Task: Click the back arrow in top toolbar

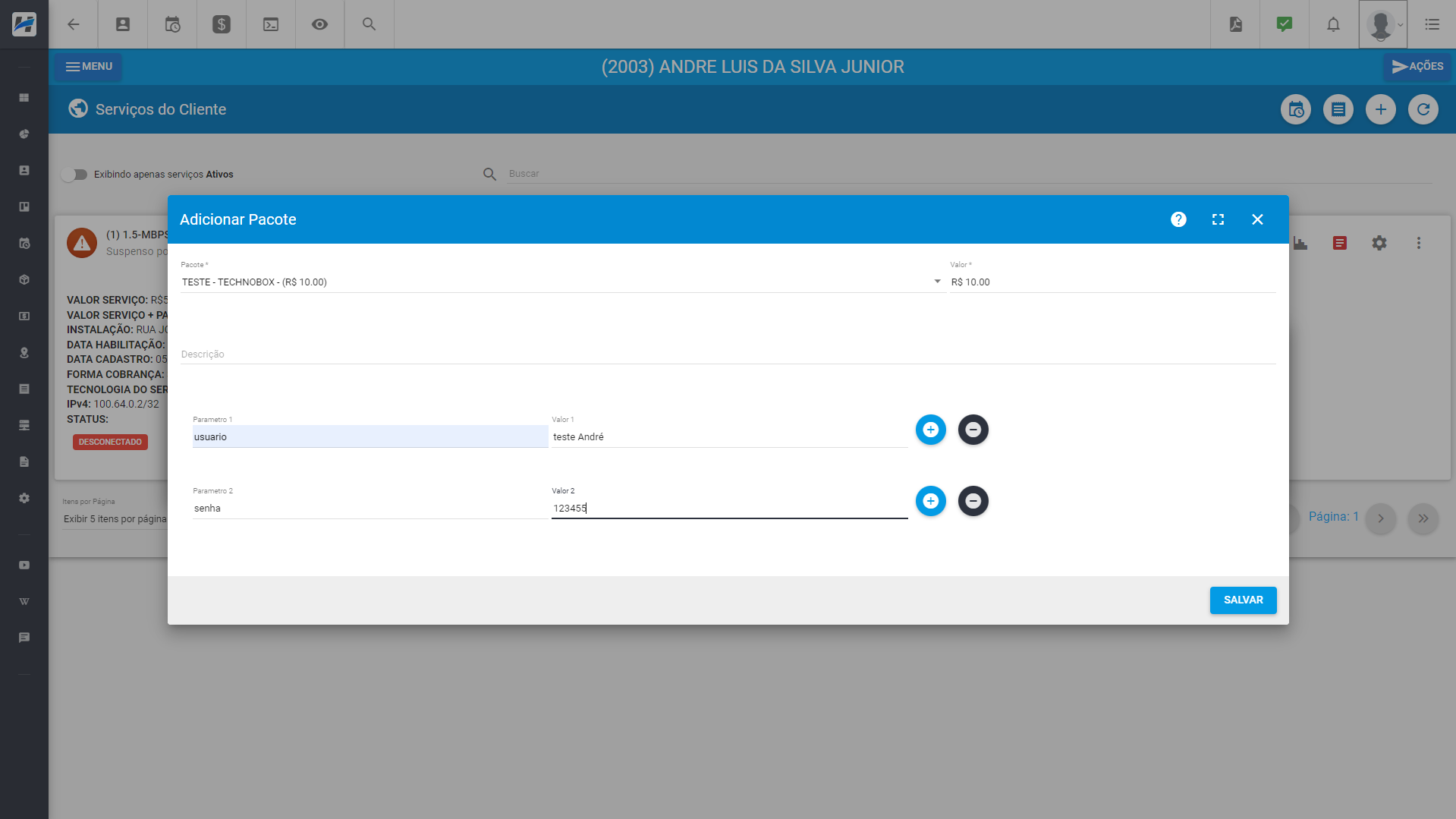Action: [x=74, y=24]
